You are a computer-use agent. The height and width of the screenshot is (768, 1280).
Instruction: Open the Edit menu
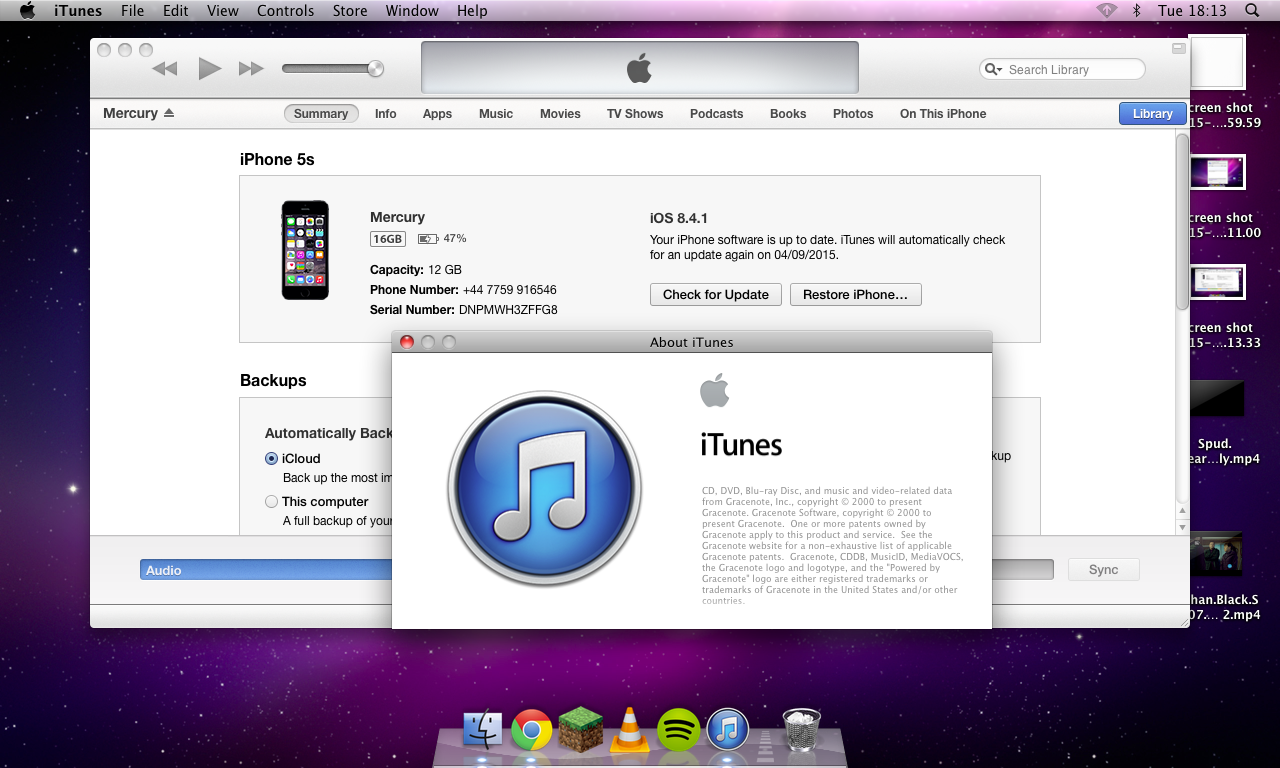click(x=175, y=11)
